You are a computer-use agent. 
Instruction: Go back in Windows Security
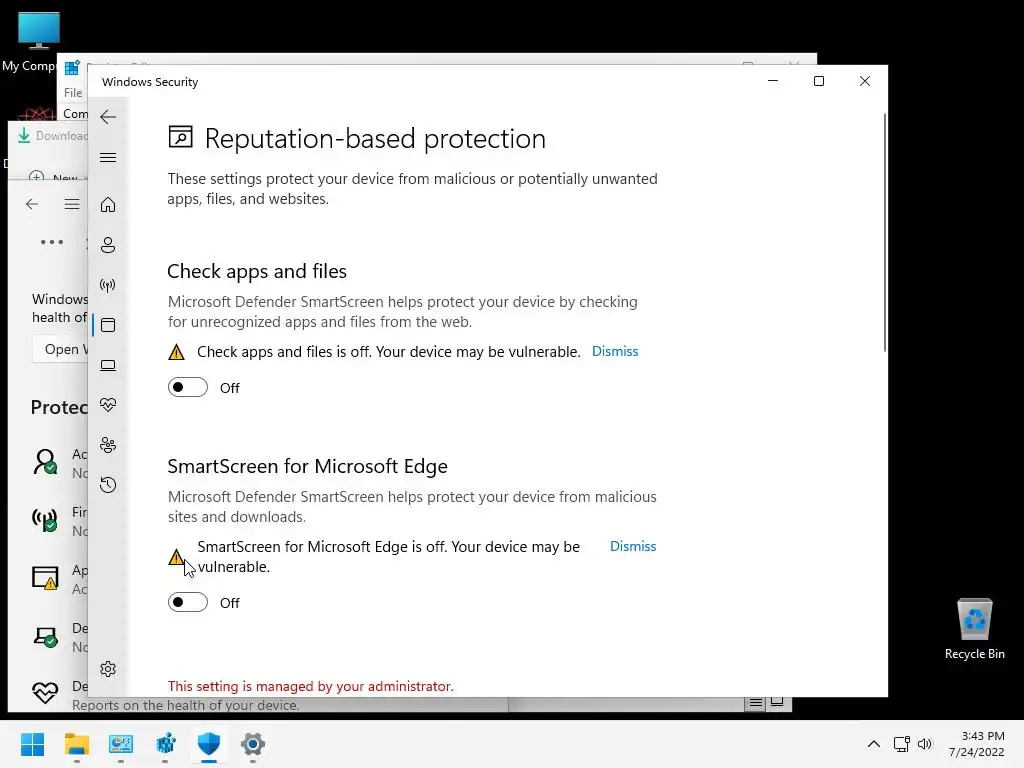(108, 117)
